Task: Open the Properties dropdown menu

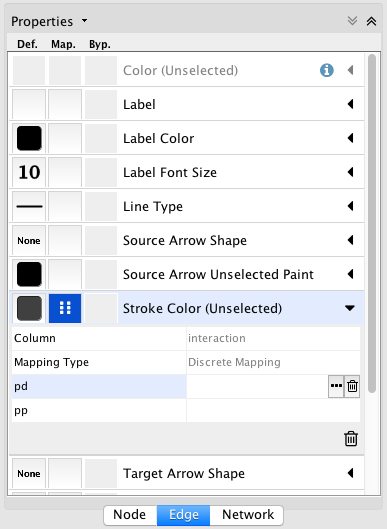Action: tap(84, 21)
